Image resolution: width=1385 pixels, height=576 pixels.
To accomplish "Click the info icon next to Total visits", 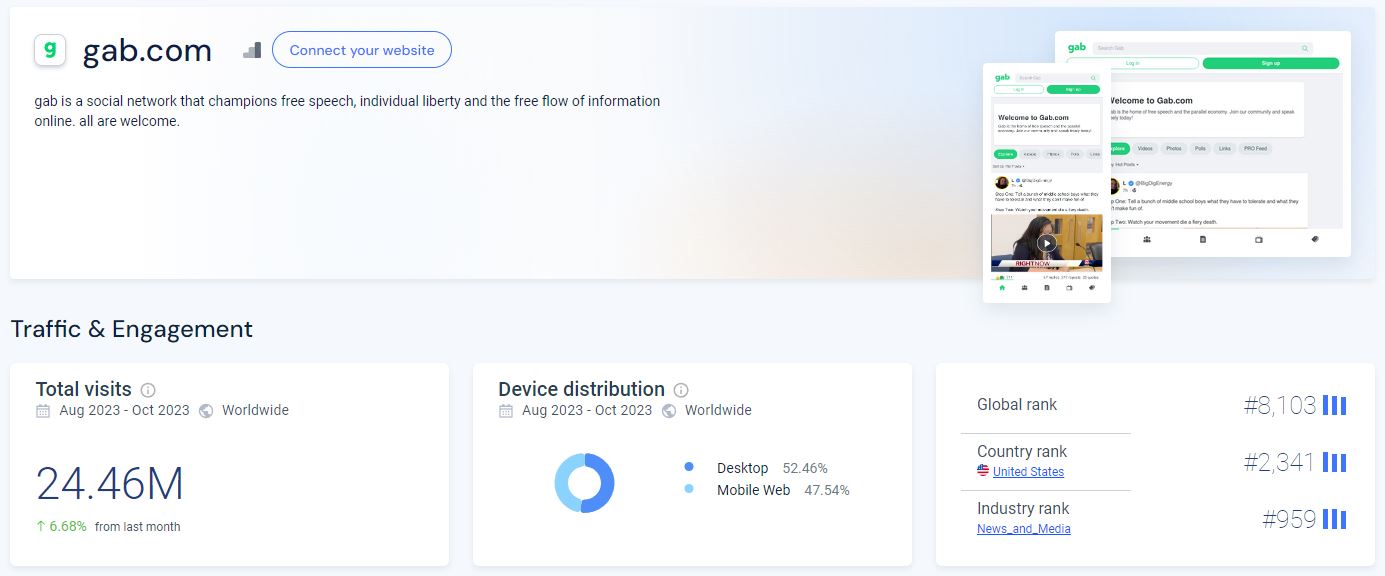I will 148,390.
